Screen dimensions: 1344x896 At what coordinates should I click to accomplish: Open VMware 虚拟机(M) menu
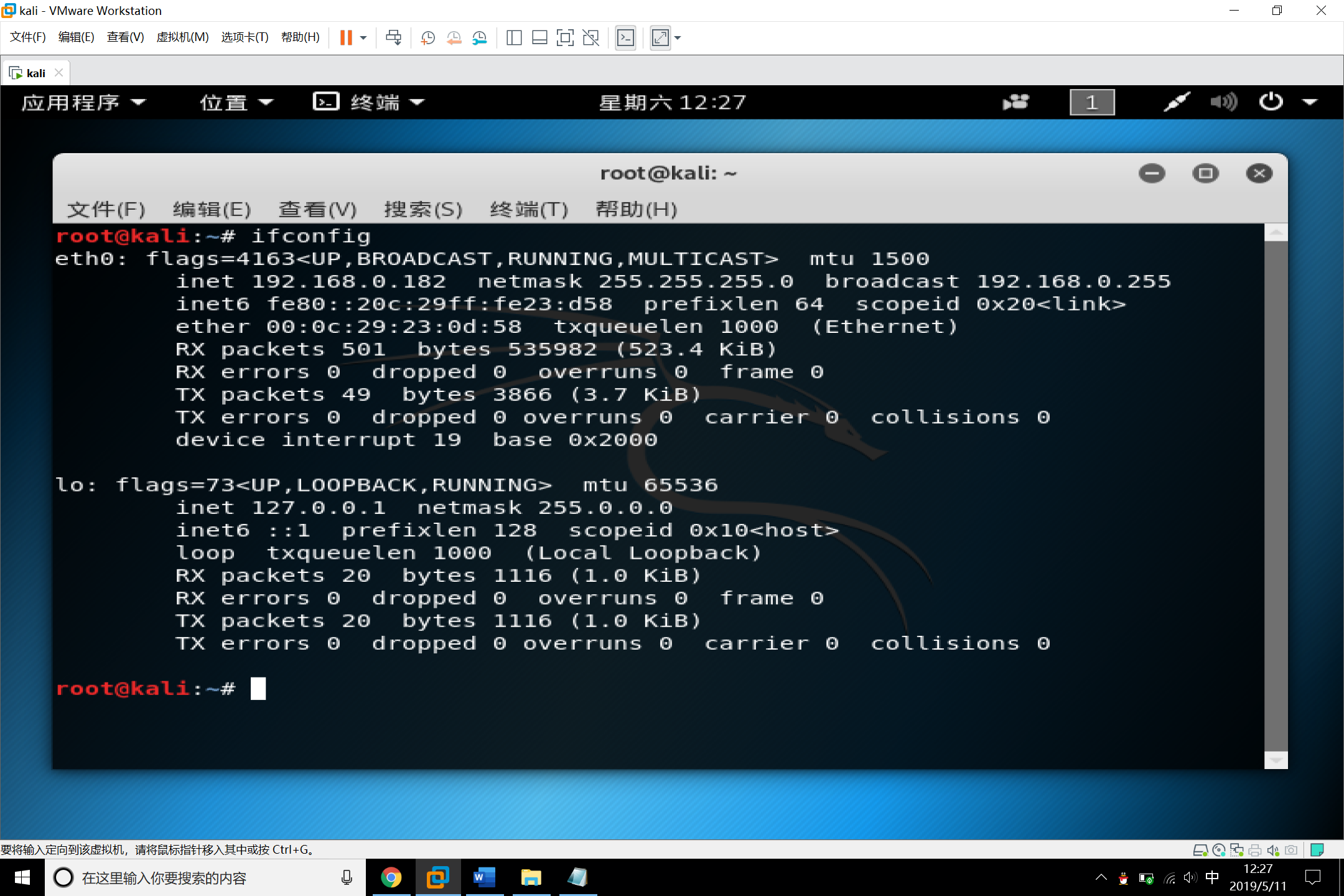point(182,37)
